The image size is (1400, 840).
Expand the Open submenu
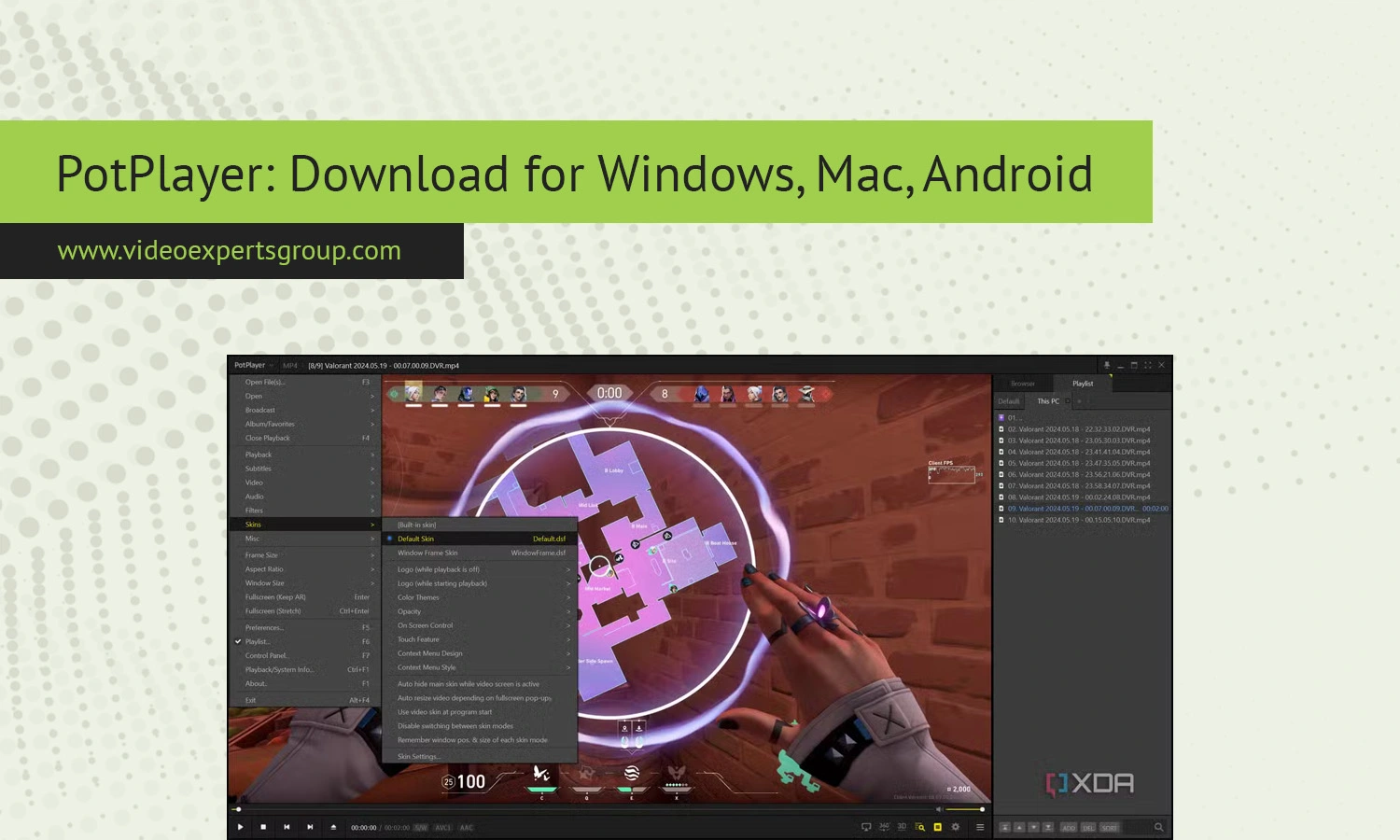[306, 396]
